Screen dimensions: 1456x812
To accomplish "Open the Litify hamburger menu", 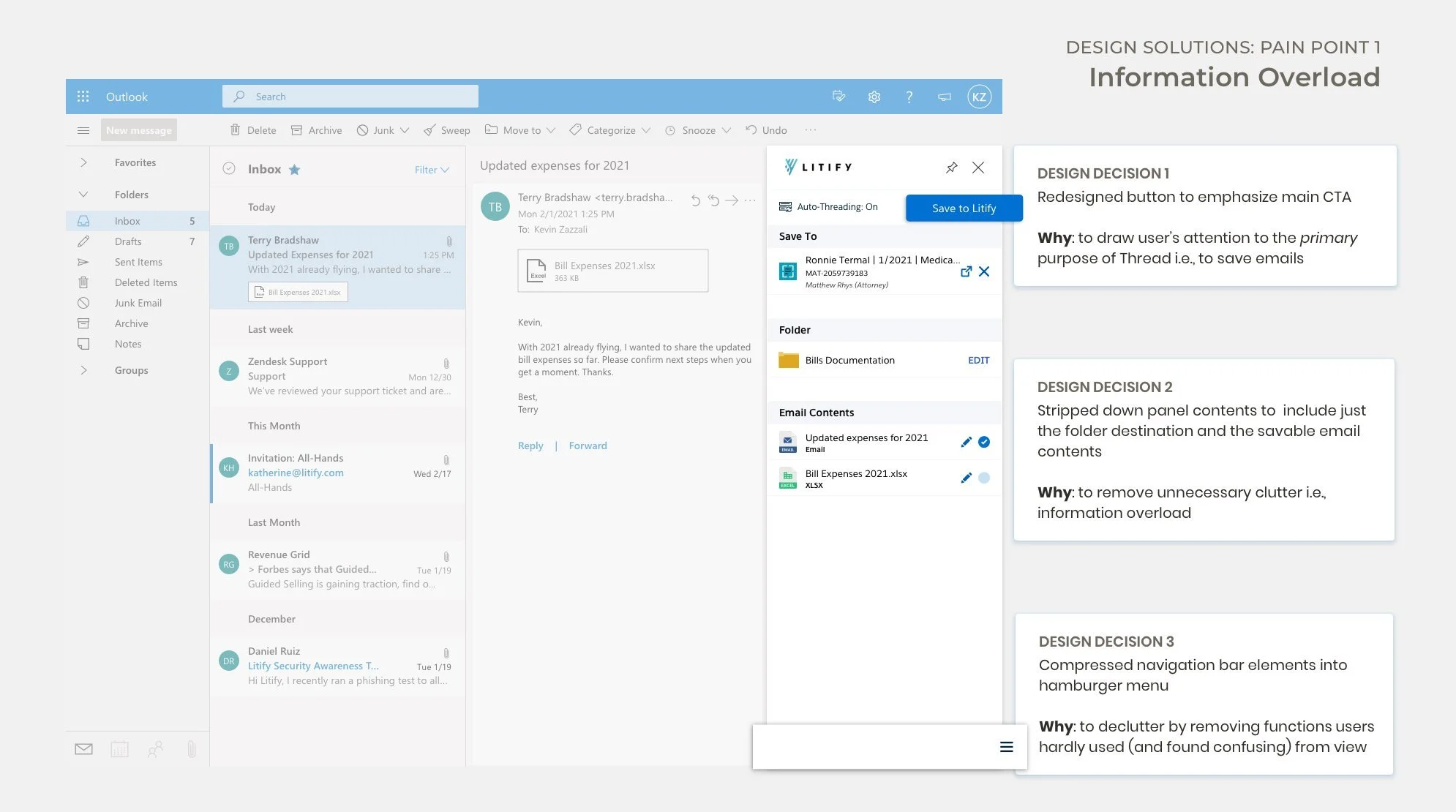I will coord(1006,747).
